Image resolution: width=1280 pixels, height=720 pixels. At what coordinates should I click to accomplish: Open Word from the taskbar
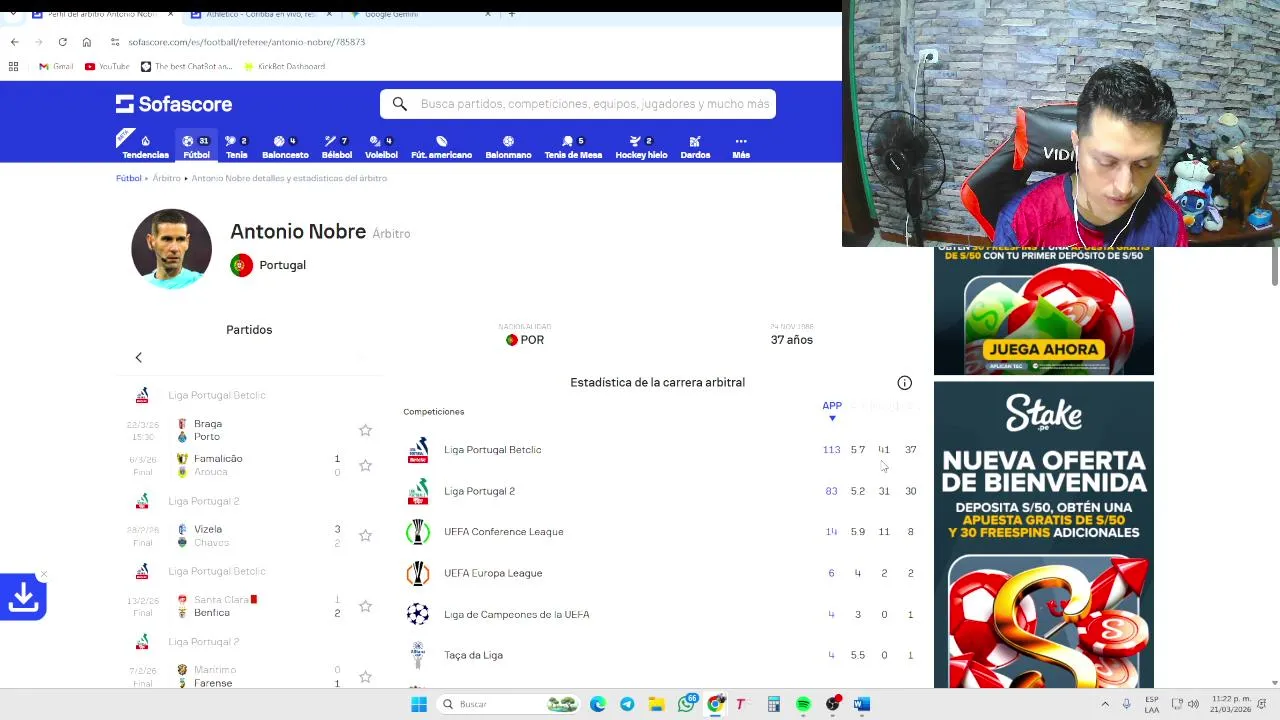point(861,704)
